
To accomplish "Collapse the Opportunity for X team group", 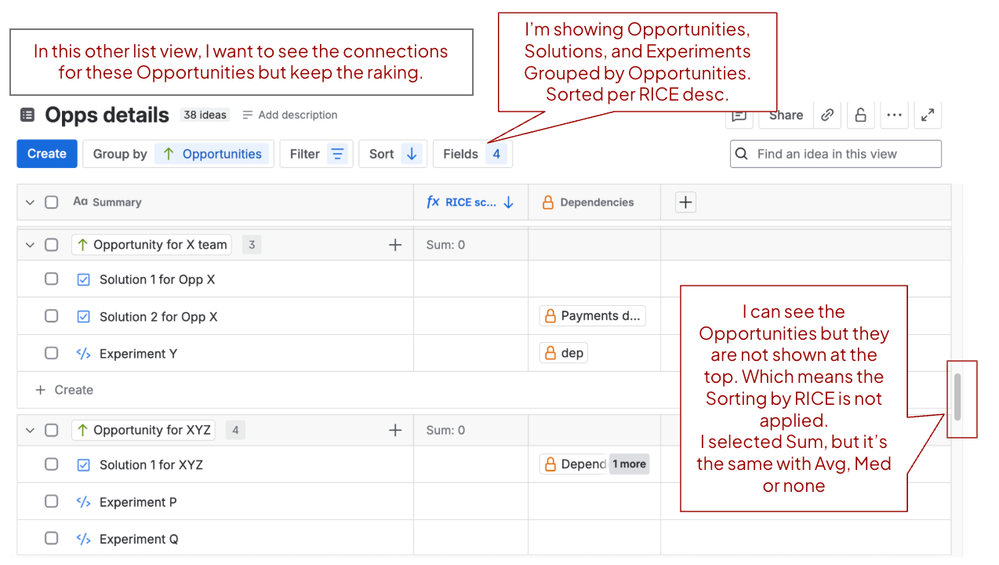I will 30,245.
